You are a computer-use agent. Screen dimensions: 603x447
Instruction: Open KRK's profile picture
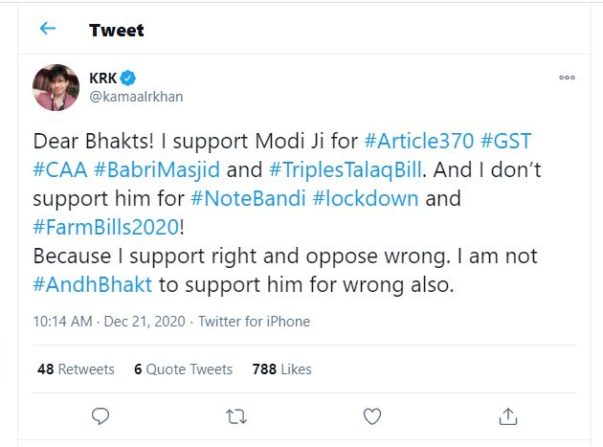point(56,87)
